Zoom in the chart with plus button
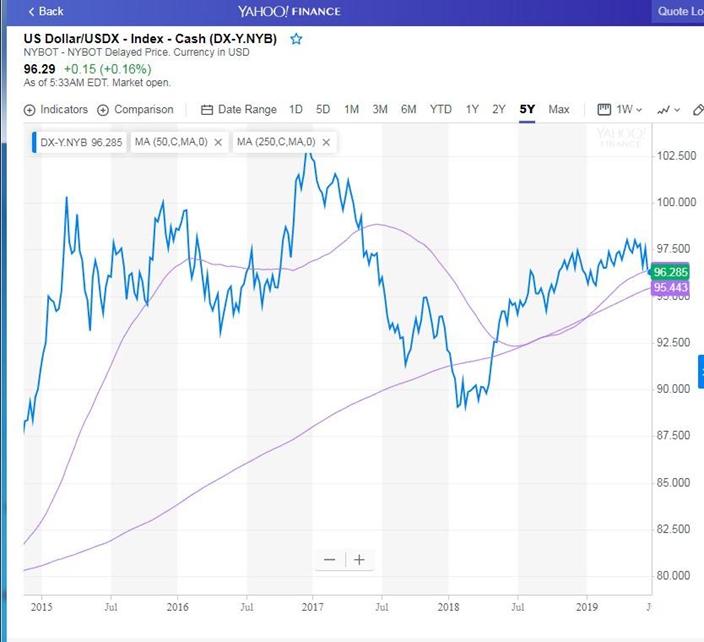 point(359,560)
